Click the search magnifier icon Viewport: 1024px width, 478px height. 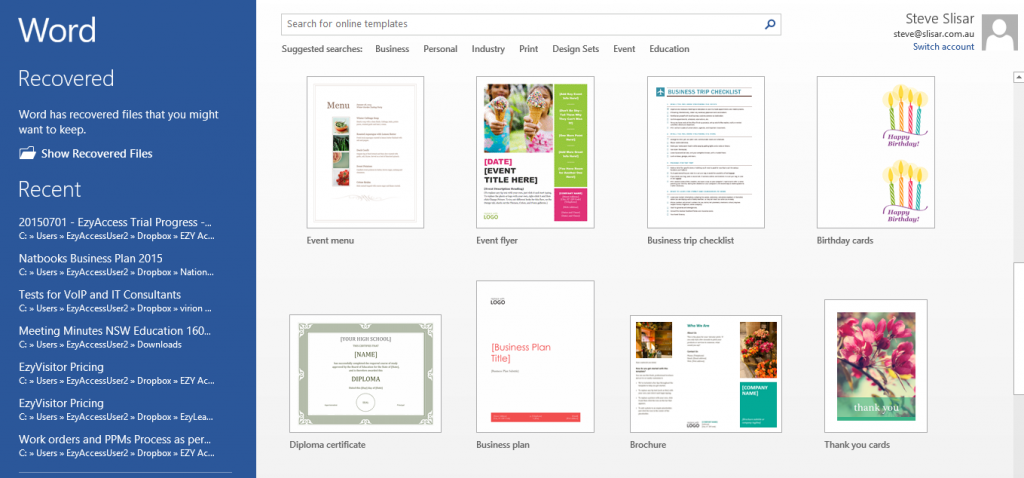770,24
